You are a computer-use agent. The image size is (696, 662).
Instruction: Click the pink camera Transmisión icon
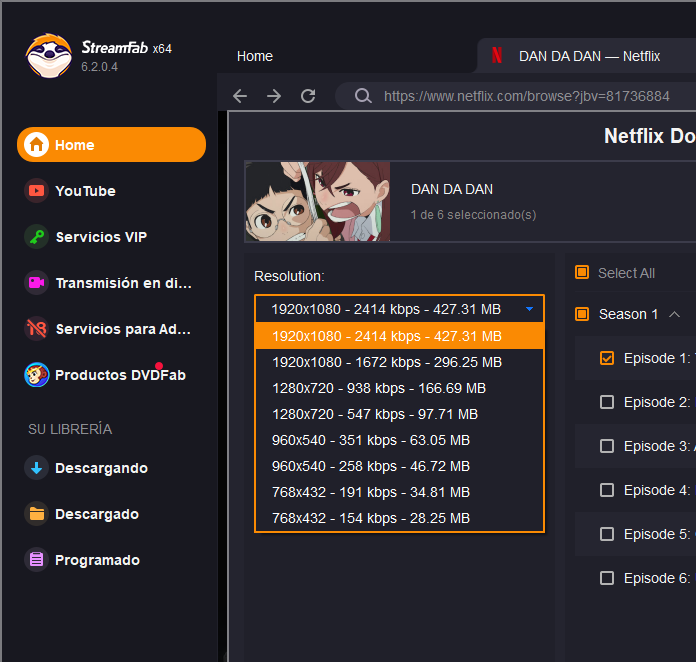pyautogui.click(x=36, y=282)
